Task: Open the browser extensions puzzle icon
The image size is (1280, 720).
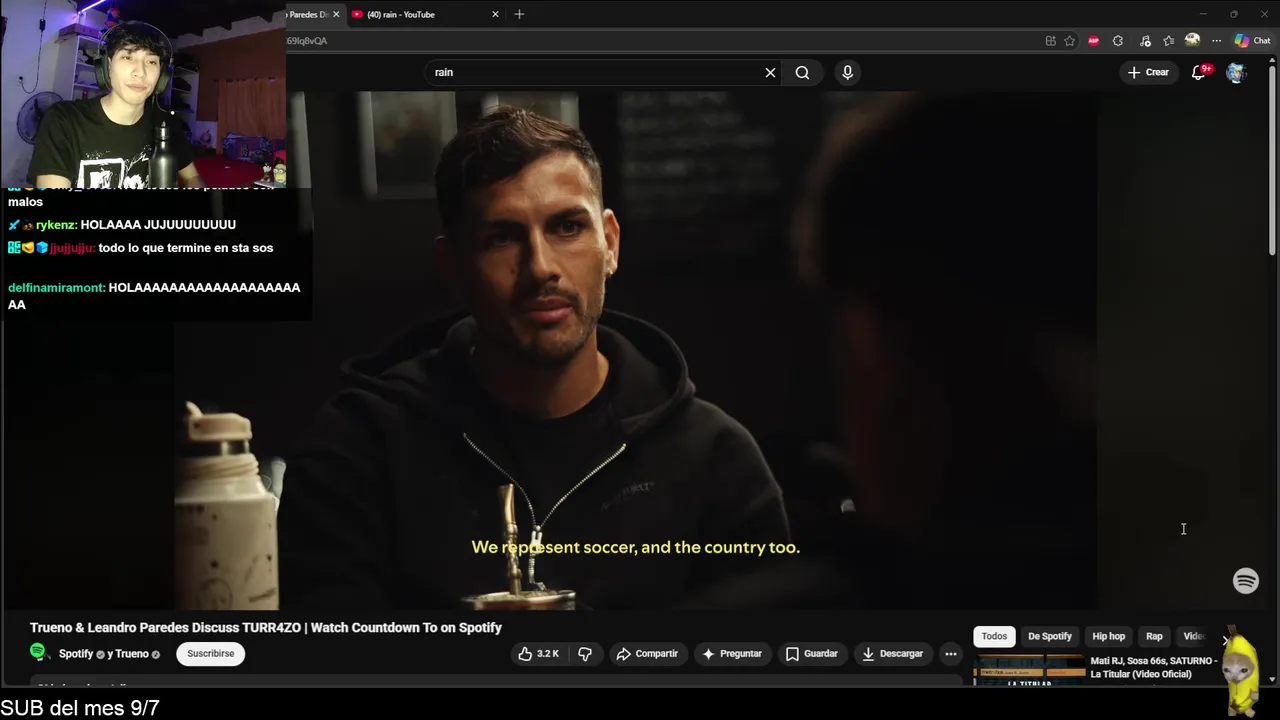Action: (1118, 41)
